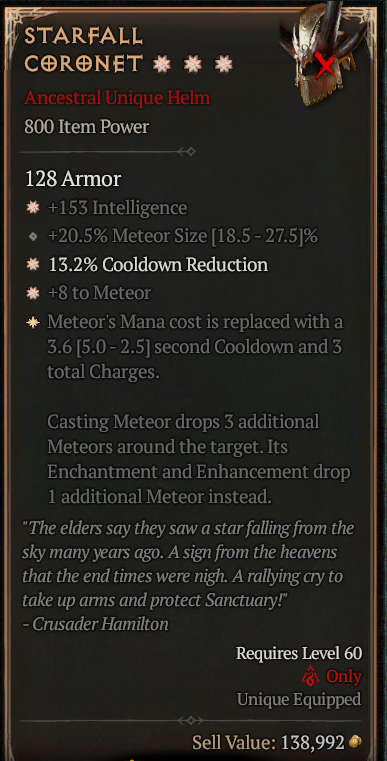Click star icon beside Cooldown Reduction

coord(33,265)
